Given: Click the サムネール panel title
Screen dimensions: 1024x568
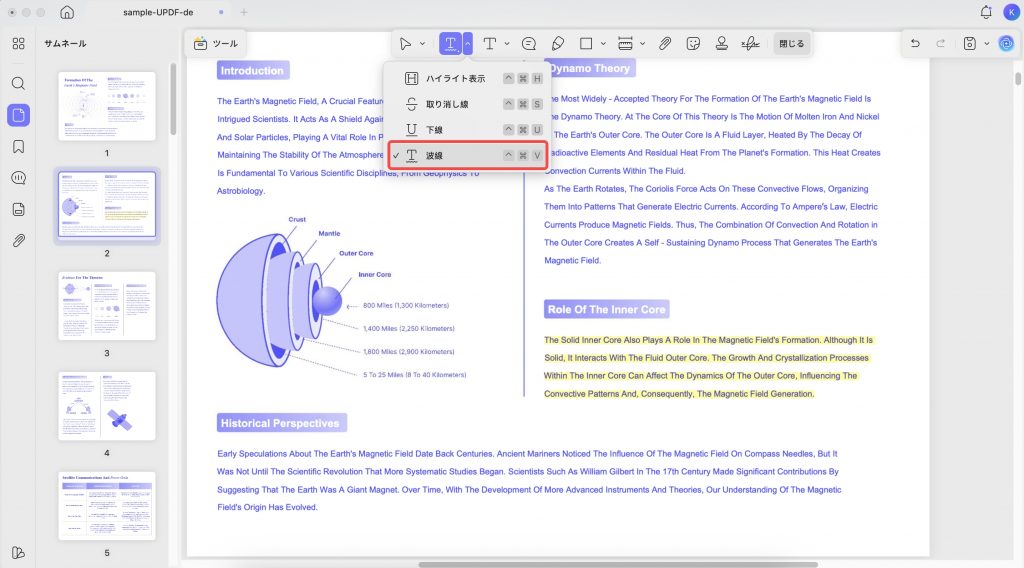Looking at the screenshot, I should point(65,44).
